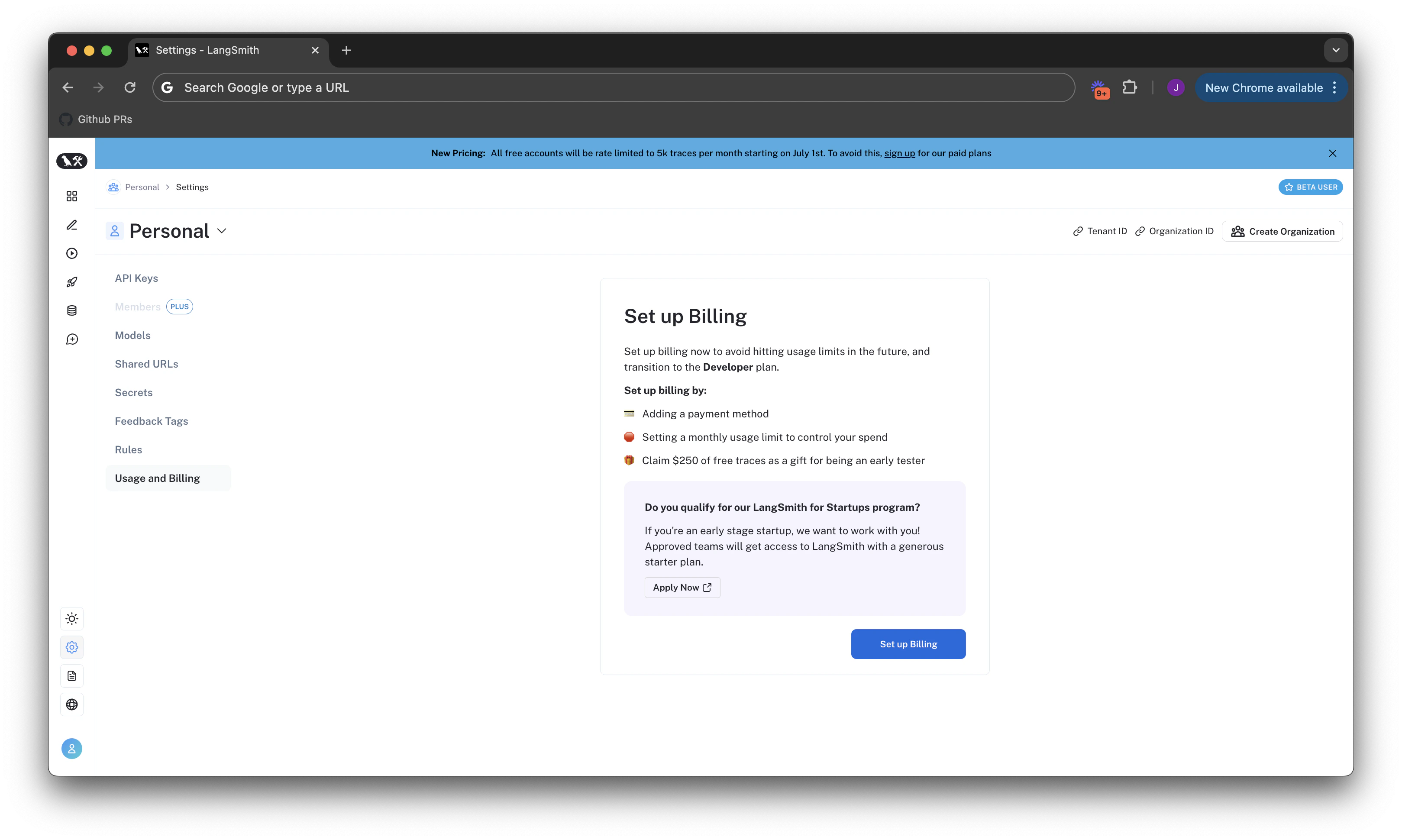
Task: Open the play circle icon in sidebar
Action: 72,253
